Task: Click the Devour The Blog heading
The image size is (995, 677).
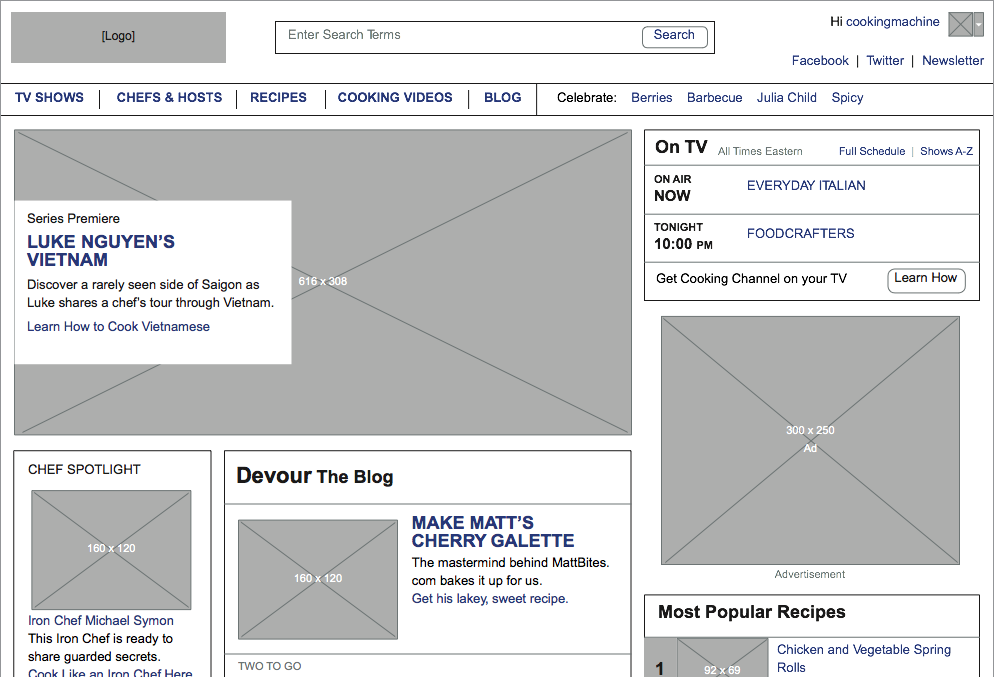Action: (315, 476)
